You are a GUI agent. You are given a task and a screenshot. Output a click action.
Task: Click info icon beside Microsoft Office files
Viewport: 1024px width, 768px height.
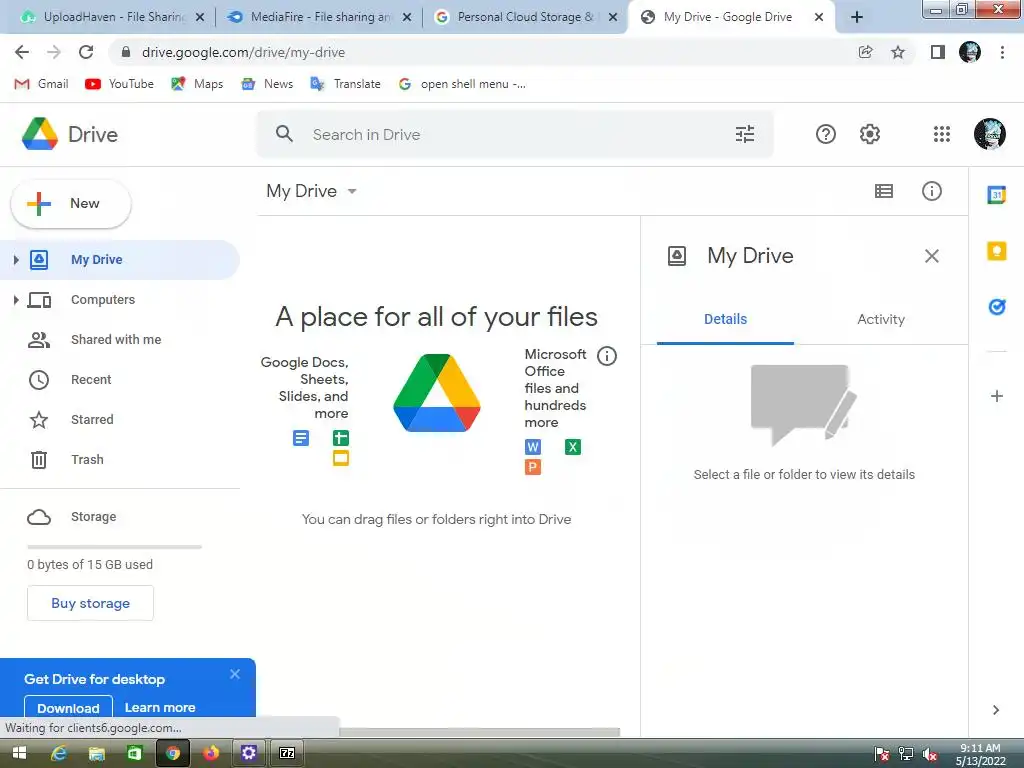click(x=607, y=356)
